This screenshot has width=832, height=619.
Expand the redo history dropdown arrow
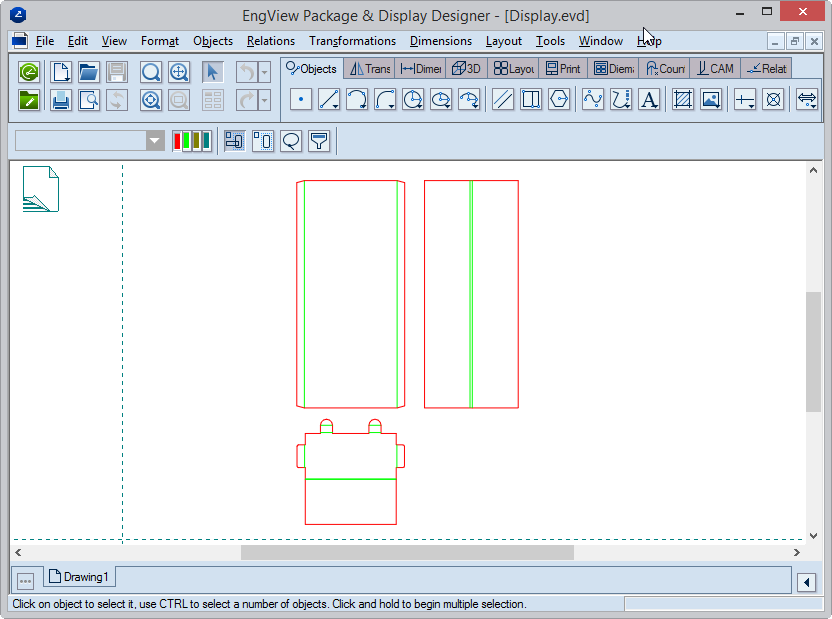click(x=264, y=100)
